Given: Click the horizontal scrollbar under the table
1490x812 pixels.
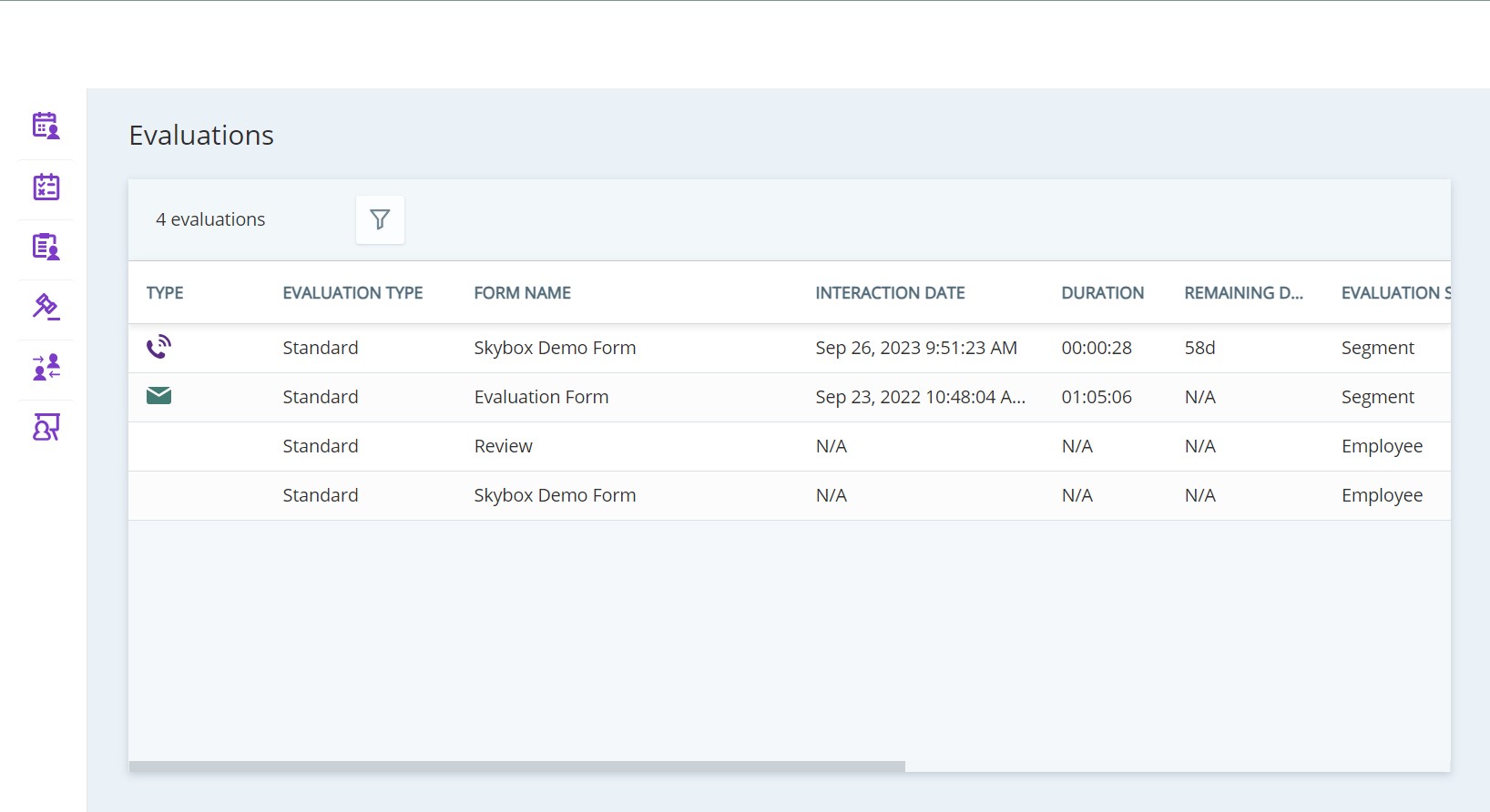Looking at the screenshot, I should pyautogui.click(x=517, y=766).
